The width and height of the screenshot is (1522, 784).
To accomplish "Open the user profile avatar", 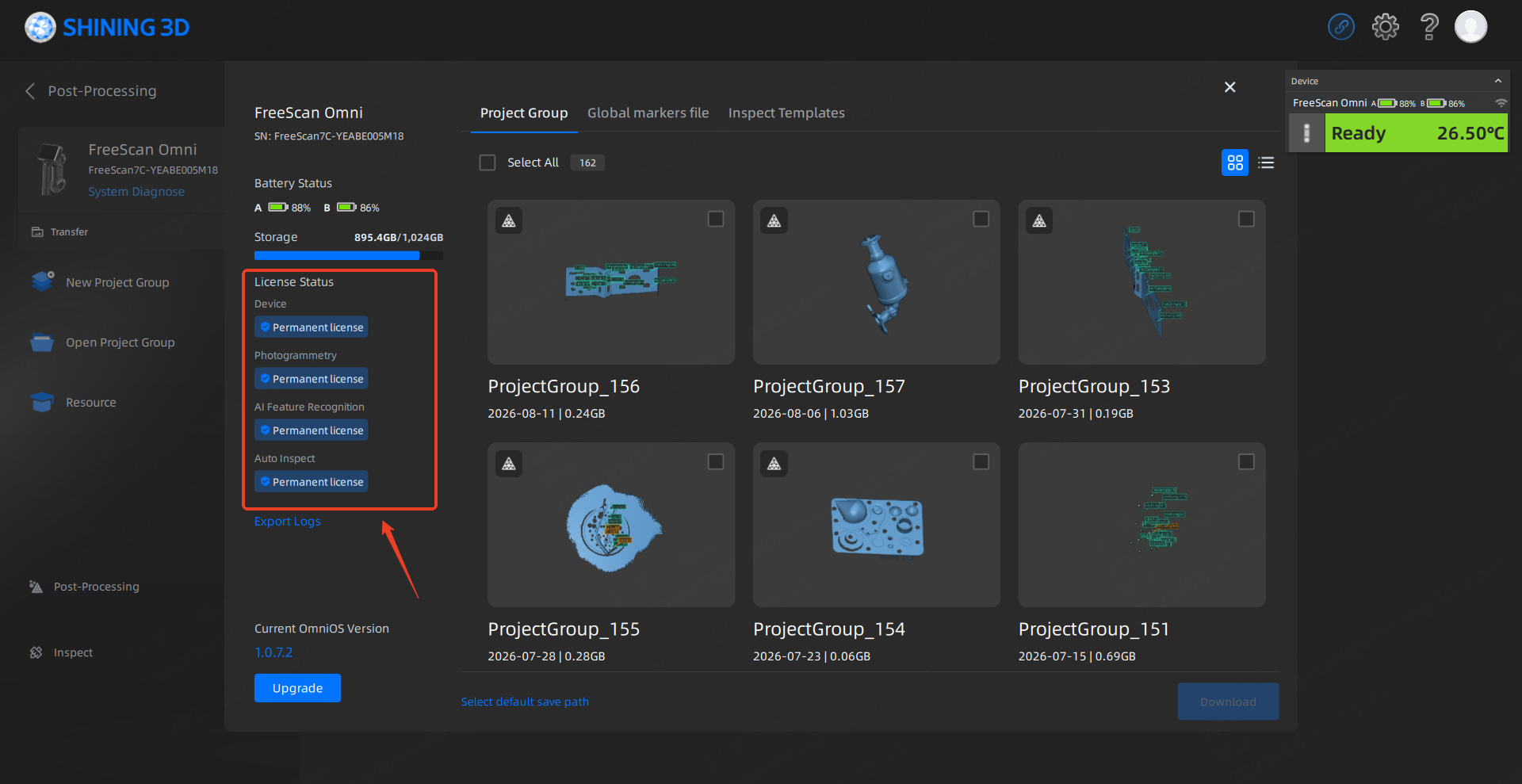I will click(x=1471, y=27).
